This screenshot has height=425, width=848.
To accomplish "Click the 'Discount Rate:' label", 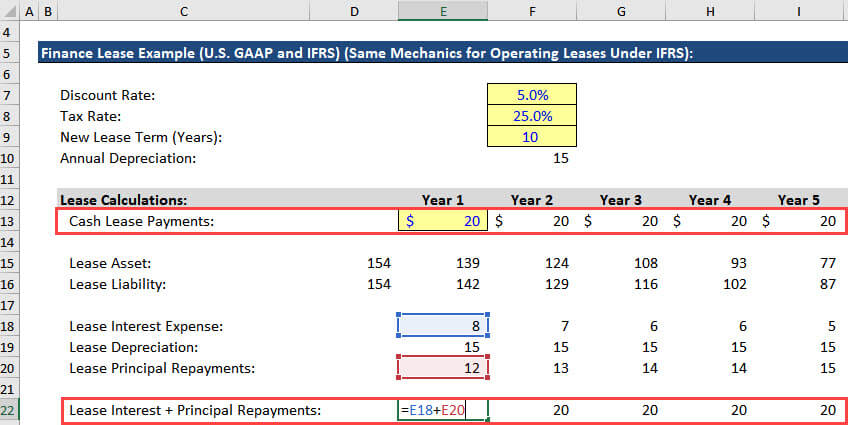I will 108,95.
